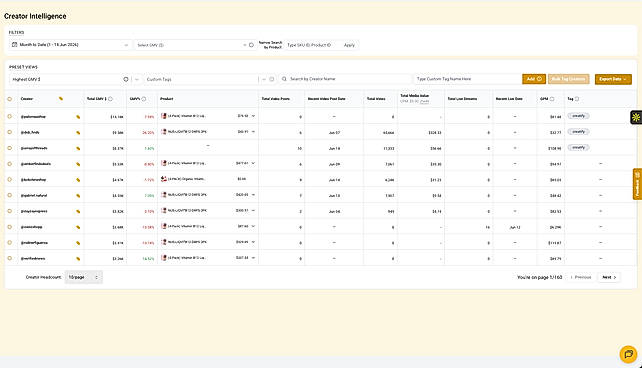Open the chat support bubble icon

point(628,354)
